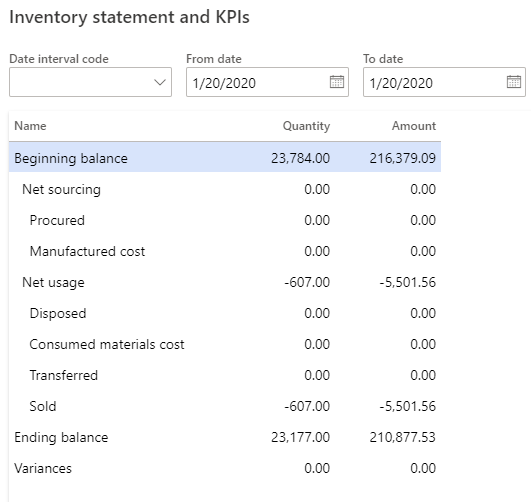Select the Consumed materials cost row

tap(225, 344)
